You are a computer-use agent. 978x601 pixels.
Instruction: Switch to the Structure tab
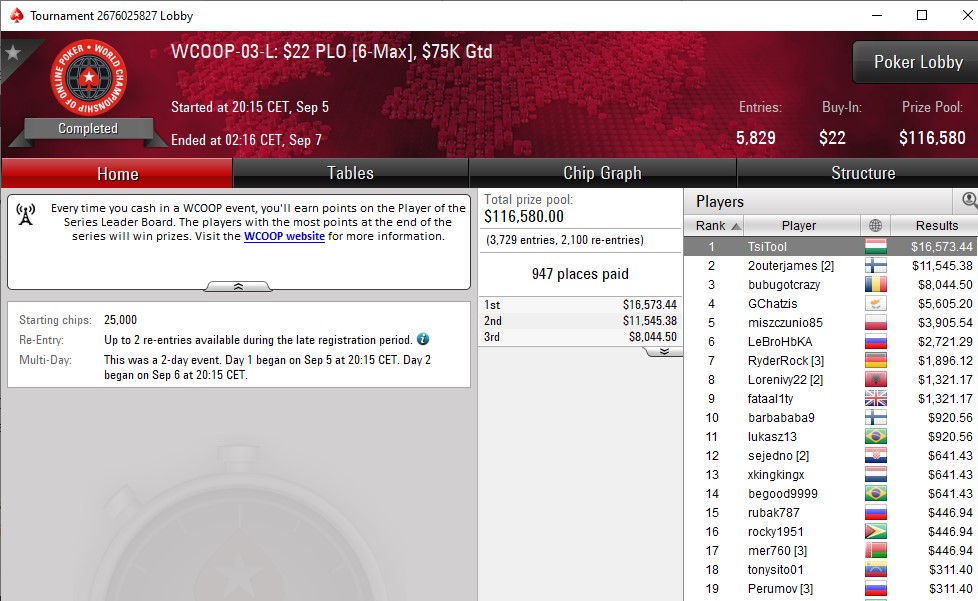point(863,173)
